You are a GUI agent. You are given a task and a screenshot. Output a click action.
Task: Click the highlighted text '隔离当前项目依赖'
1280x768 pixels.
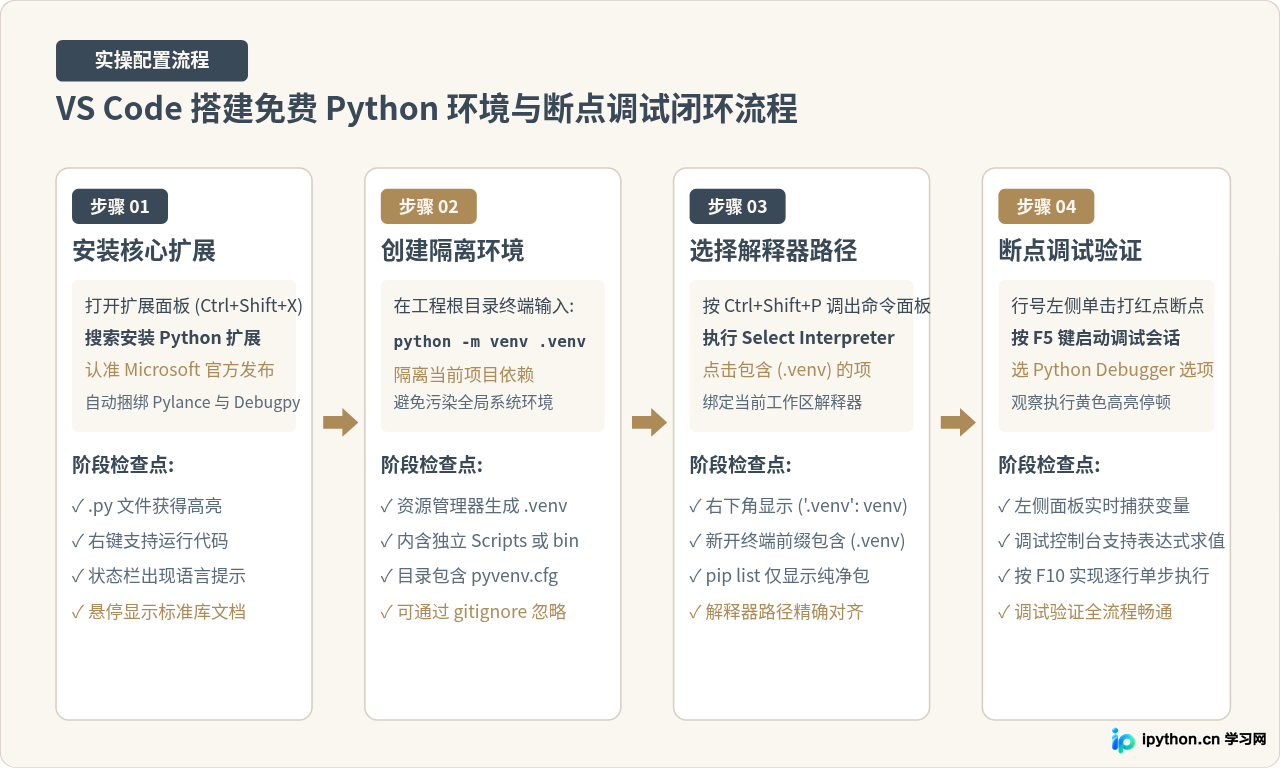tap(464, 374)
